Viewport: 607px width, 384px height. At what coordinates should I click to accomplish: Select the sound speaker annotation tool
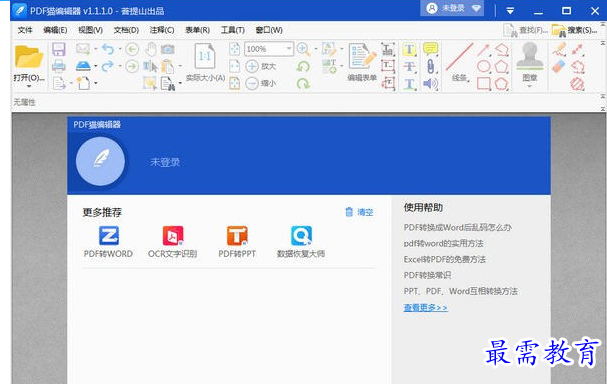coord(430,83)
